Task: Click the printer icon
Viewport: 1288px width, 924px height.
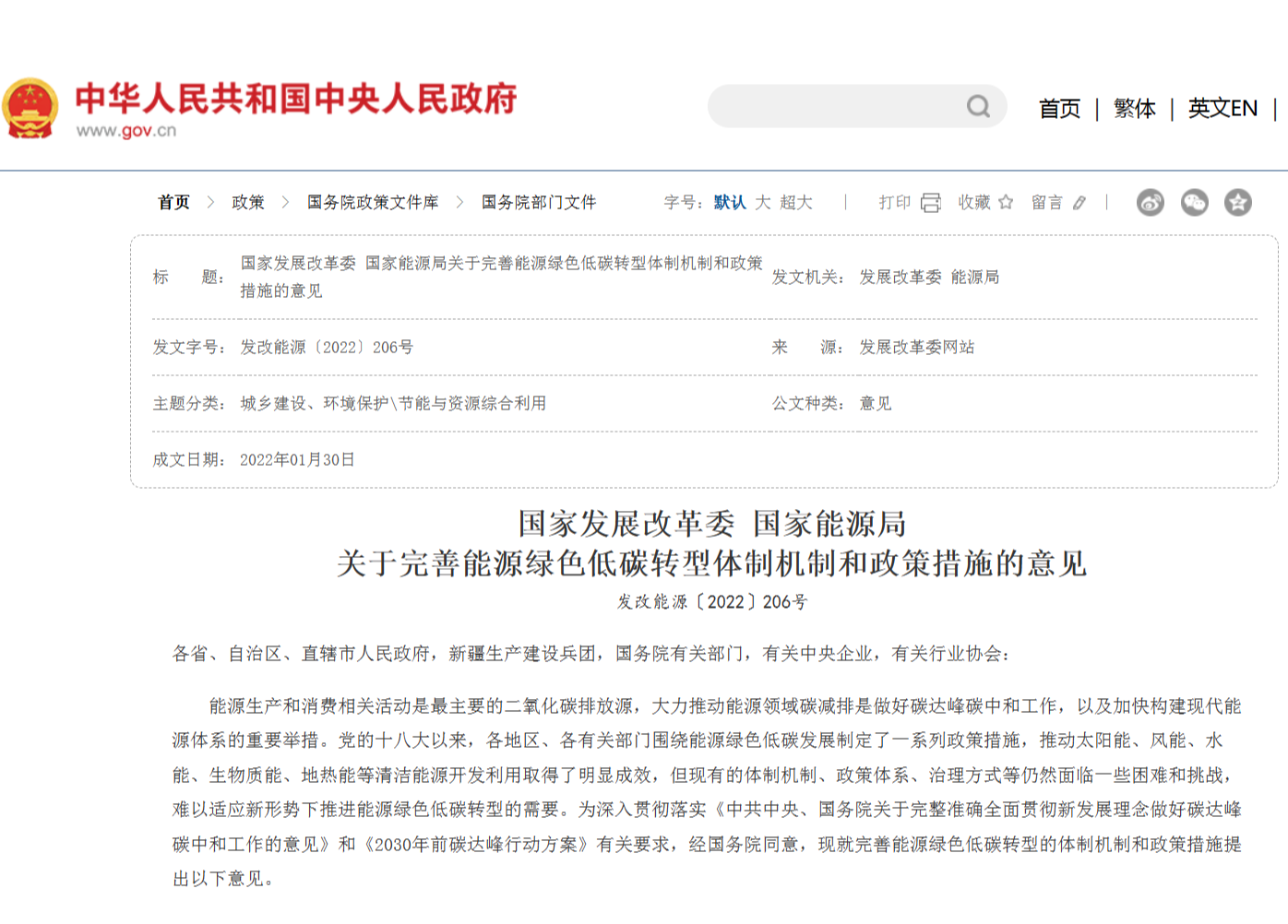Action: click(930, 203)
